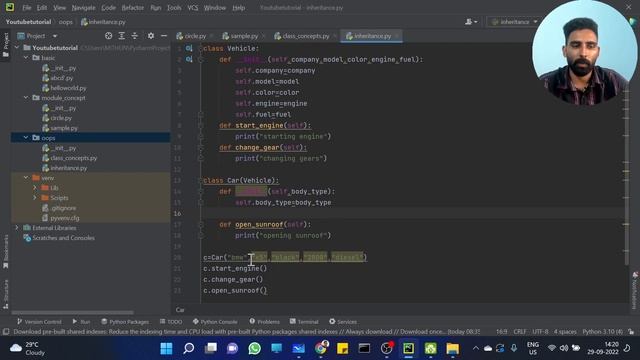Collapse the basic folder
Image resolution: width=640 pixels, height=360 pixels.
pos(26,58)
